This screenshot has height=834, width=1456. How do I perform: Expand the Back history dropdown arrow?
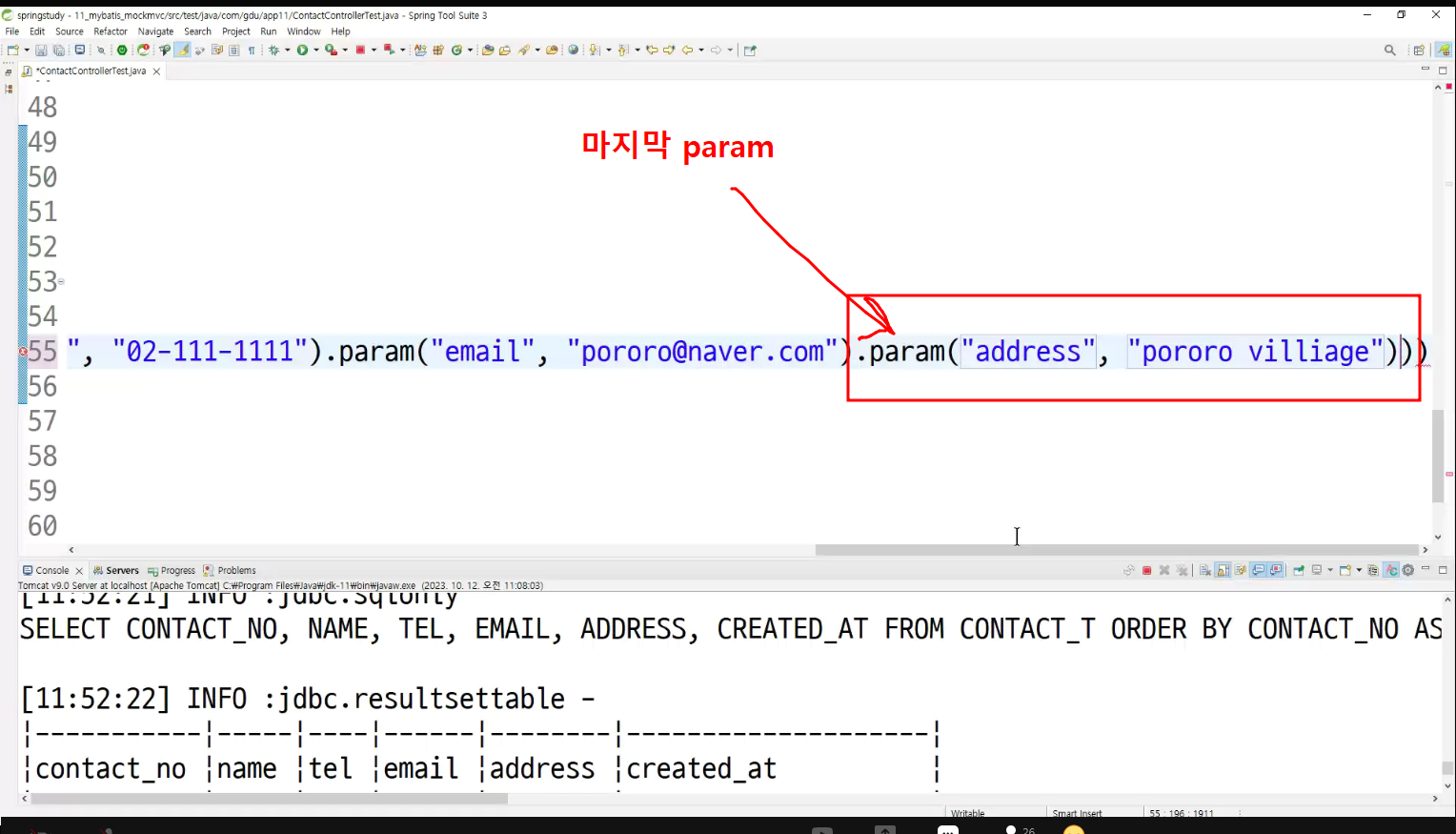tap(701, 50)
